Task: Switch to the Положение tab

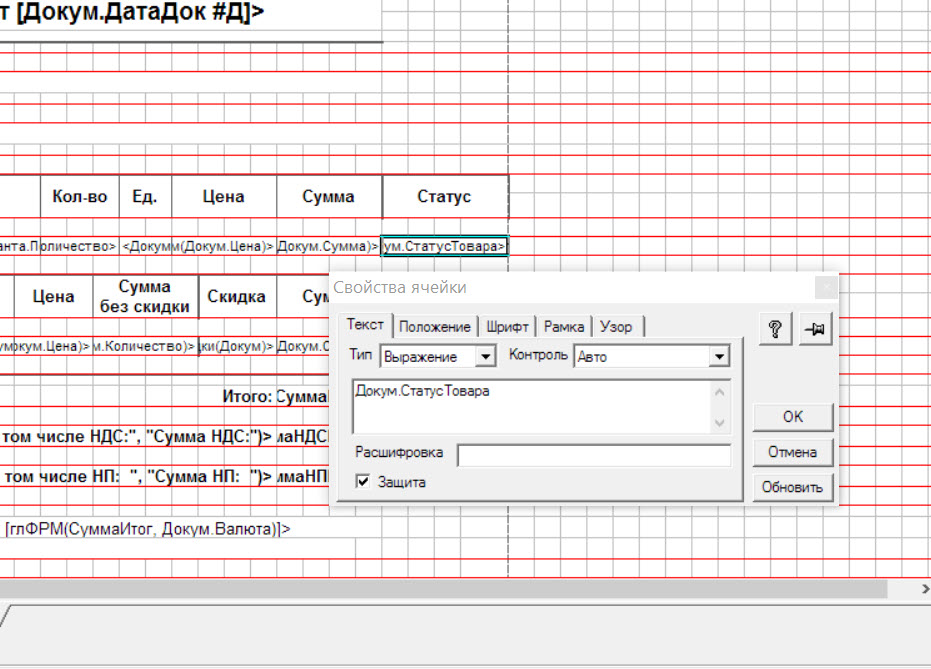Action: 435,326
